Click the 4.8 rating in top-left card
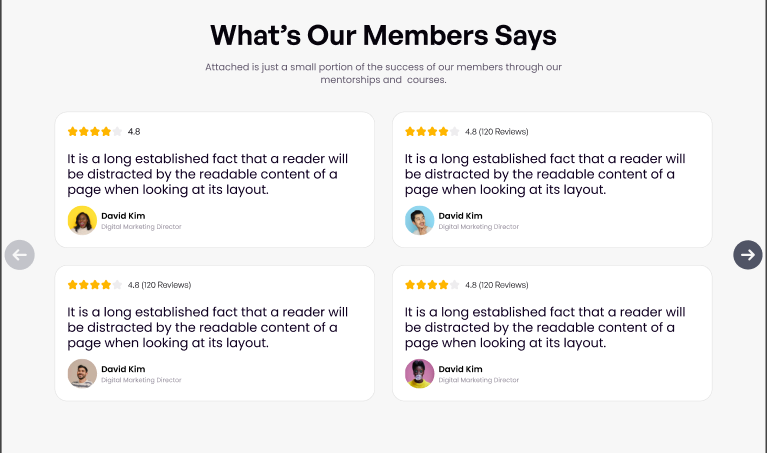Screen dimensions: 767x453 tap(134, 131)
